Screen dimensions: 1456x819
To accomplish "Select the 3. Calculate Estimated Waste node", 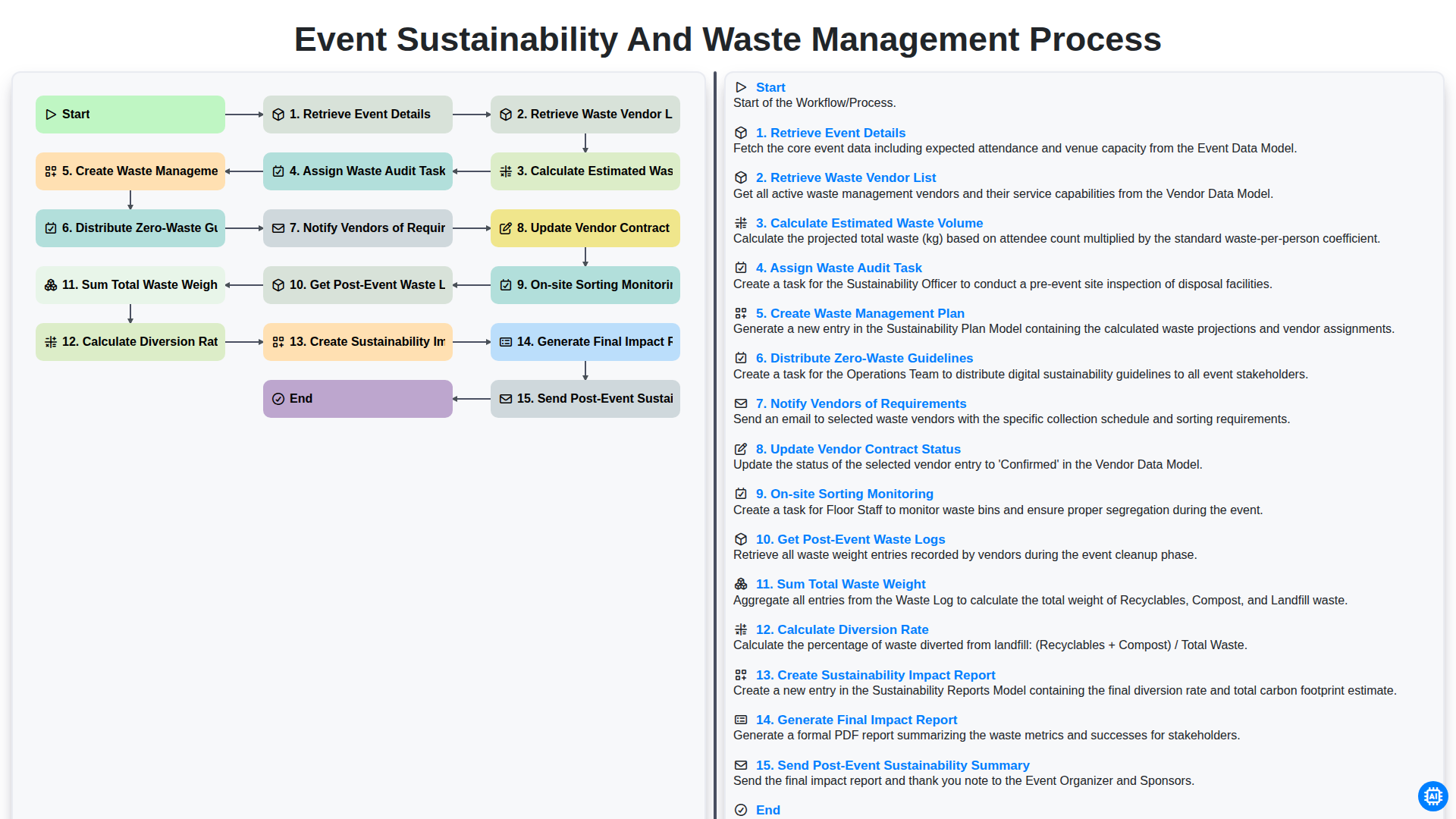I will click(x=585, y=171).
